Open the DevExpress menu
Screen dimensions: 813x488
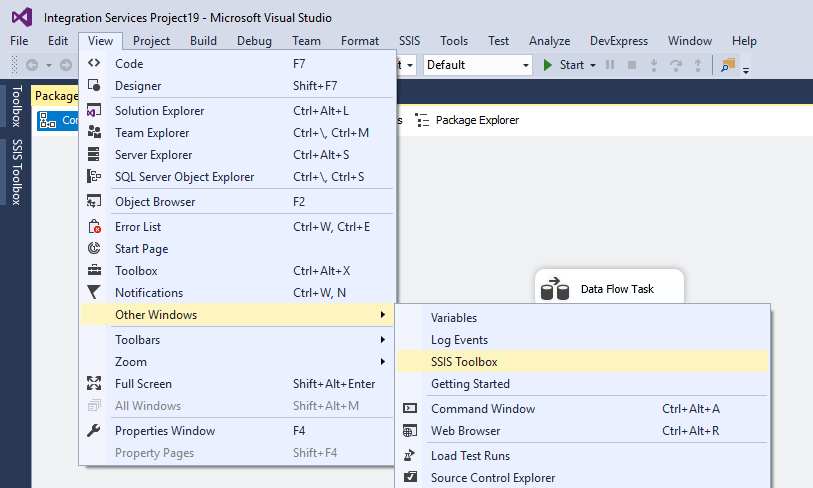pos(619,41)
